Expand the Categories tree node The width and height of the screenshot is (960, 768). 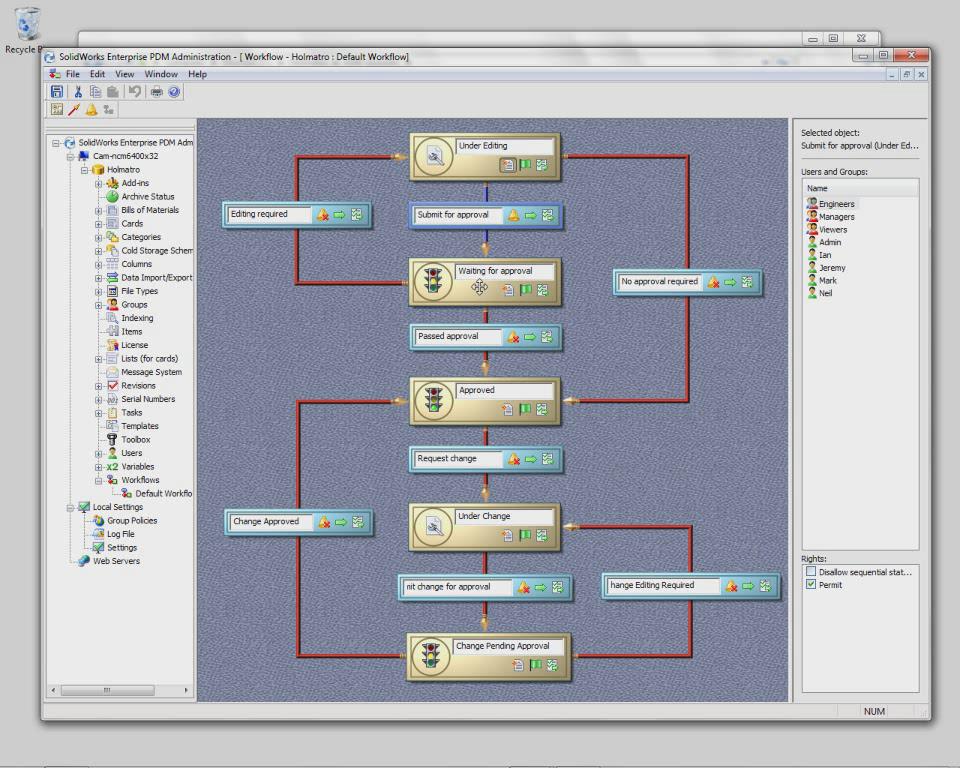(98, 237)
